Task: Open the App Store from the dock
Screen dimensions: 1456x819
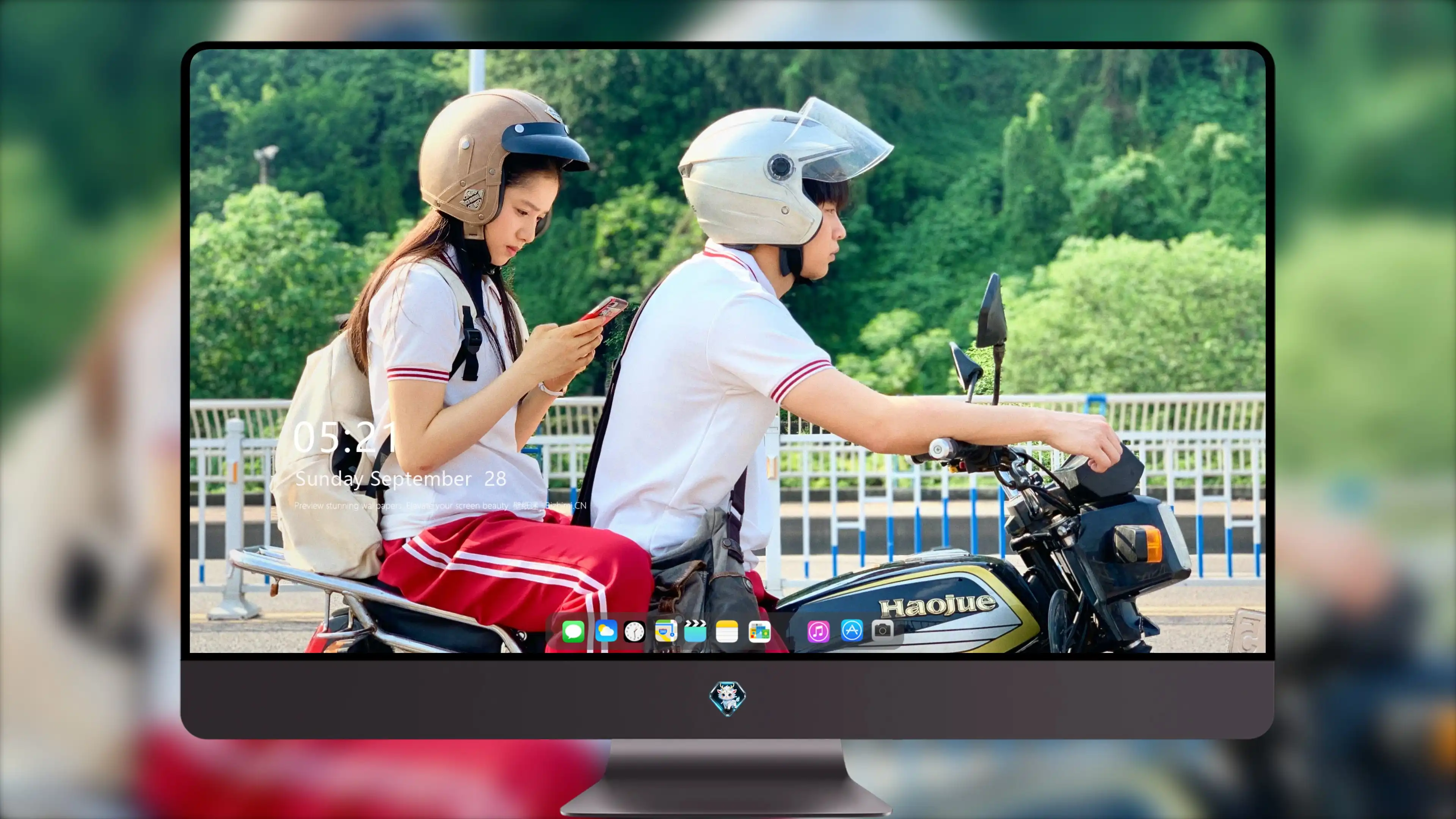Action: click(851, 630)
